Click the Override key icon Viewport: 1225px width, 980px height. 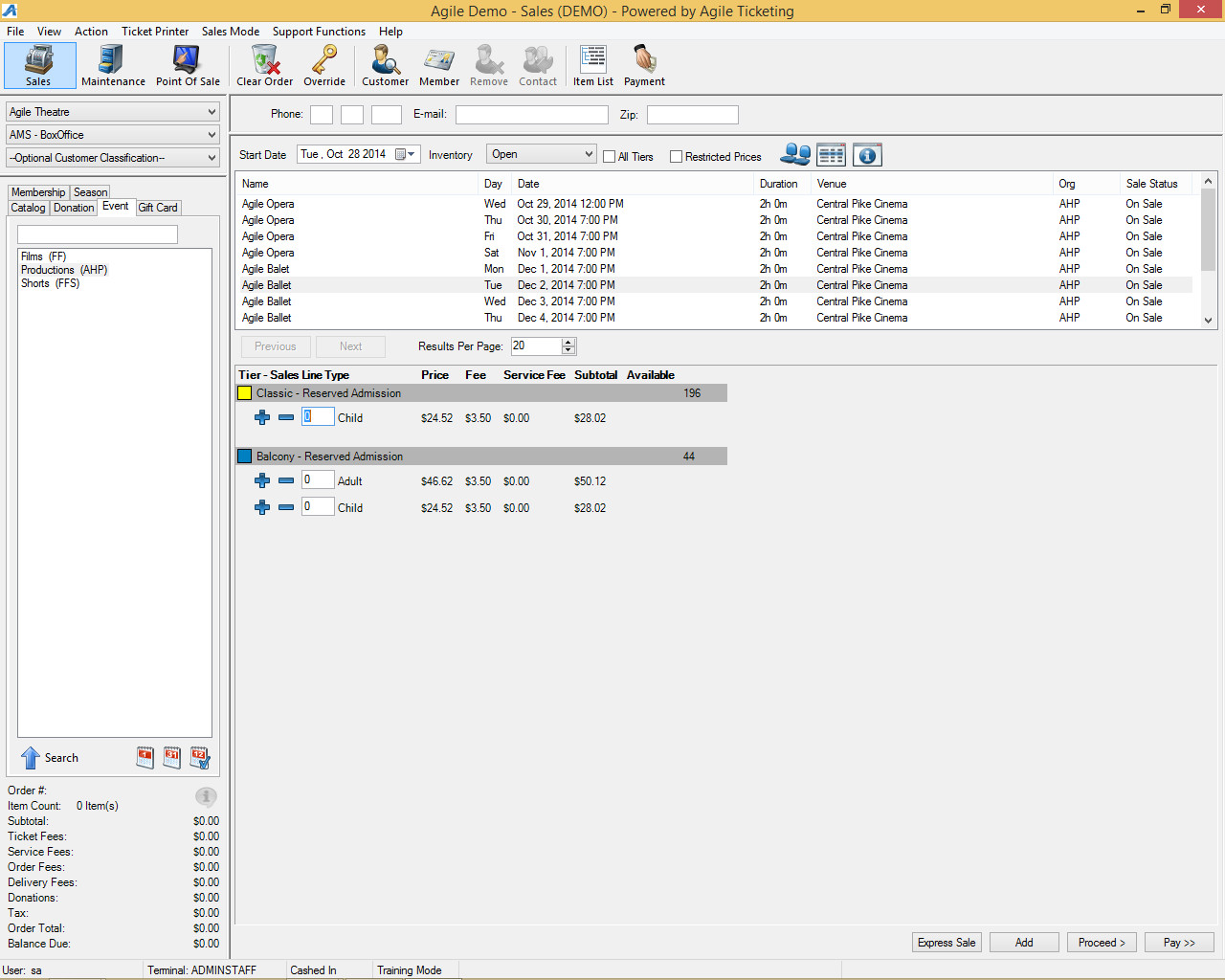point(324,65)
